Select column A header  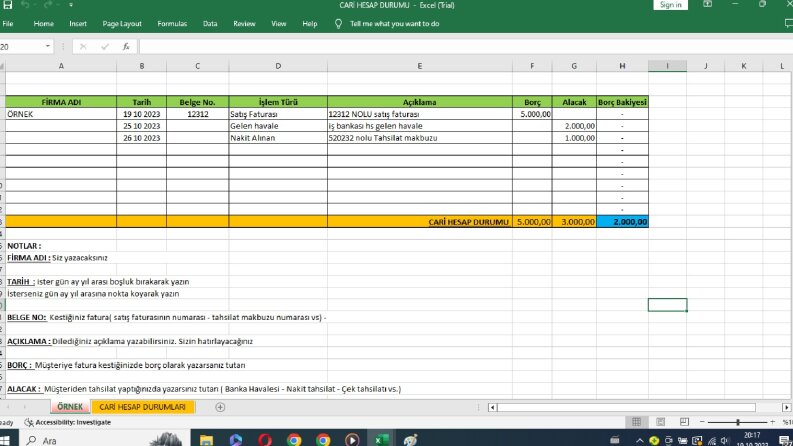(61, 66)
